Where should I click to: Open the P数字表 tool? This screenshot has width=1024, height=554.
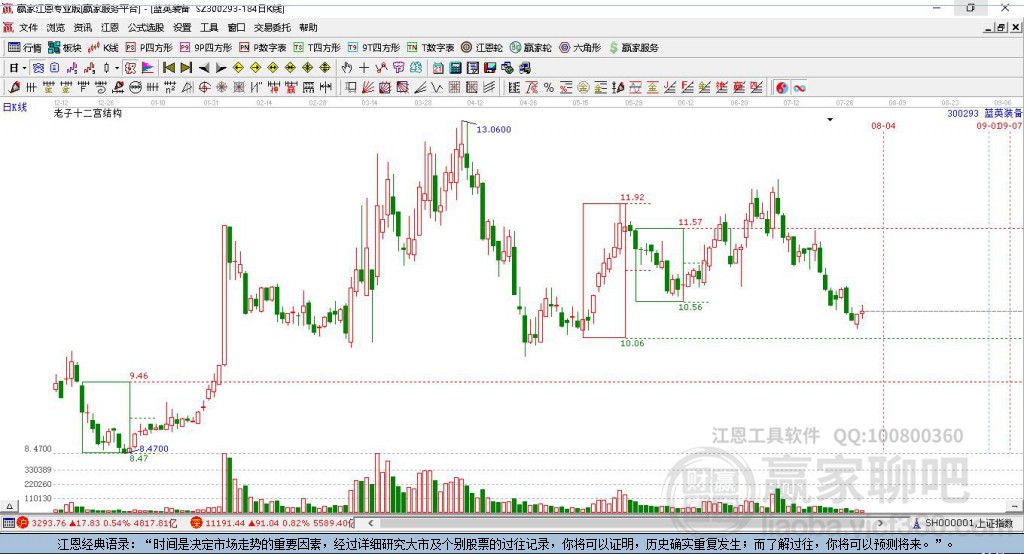click(263, 48)
